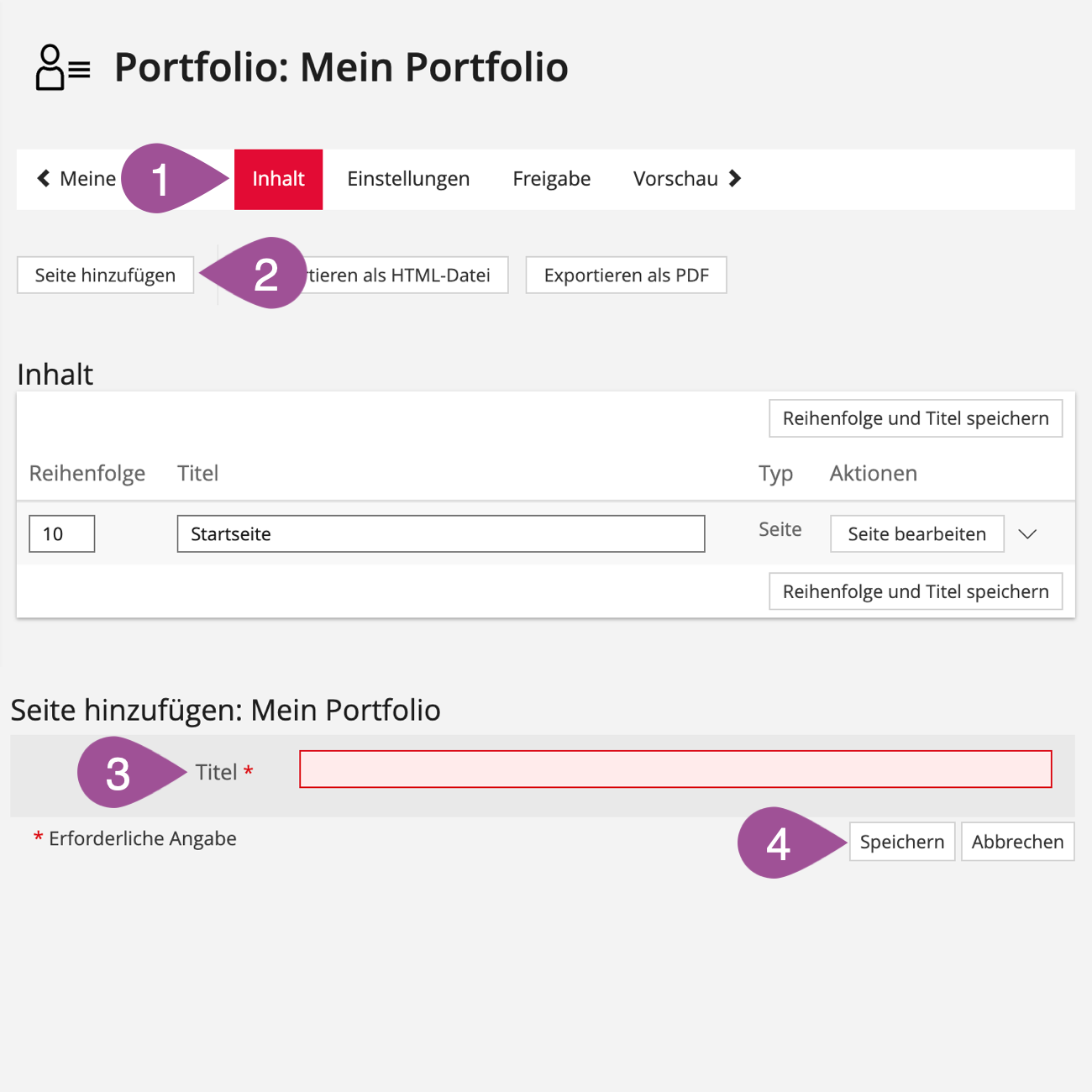The image size is (1092, 1092).
Task: Save the new page with Speichern
Action: (901, 842)
